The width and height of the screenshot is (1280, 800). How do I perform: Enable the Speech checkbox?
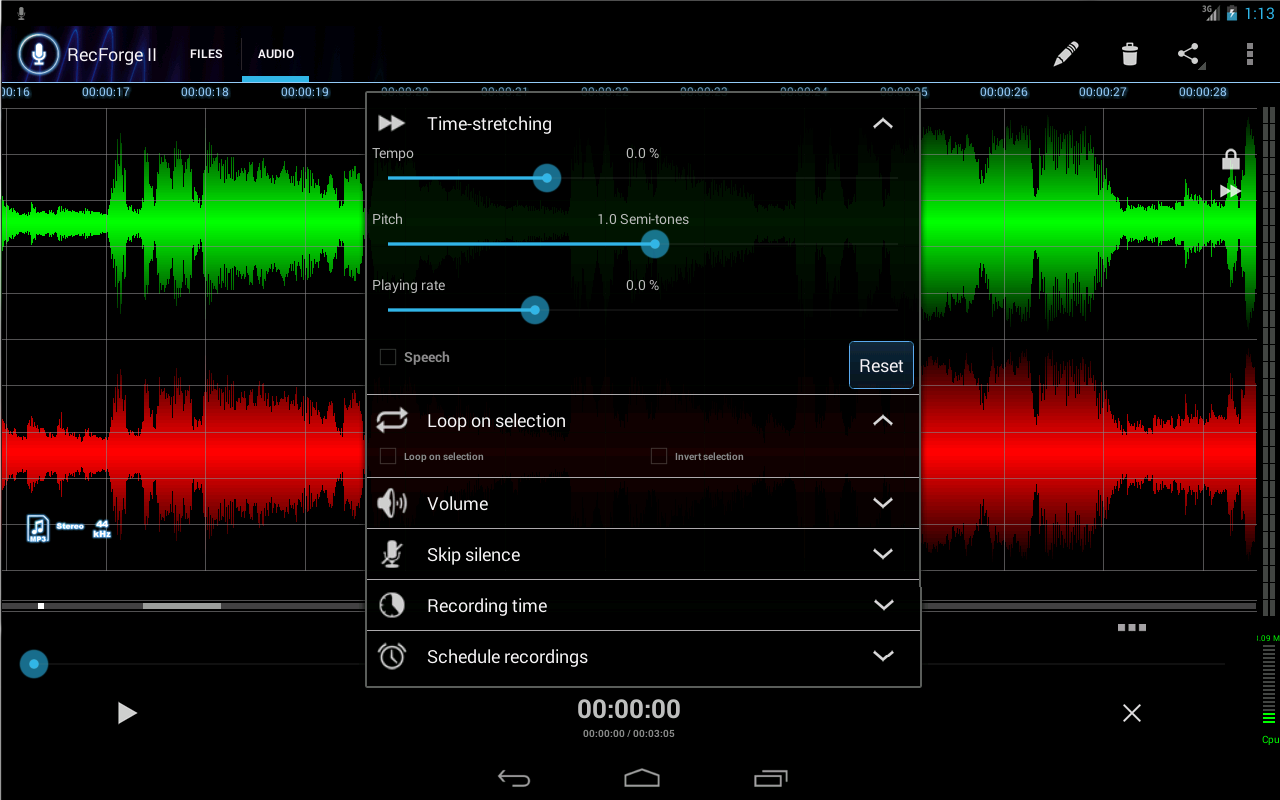(x=387, y=356)
